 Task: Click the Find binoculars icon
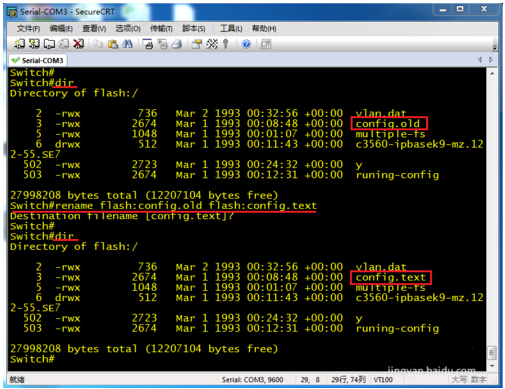(x=127, y=44)
